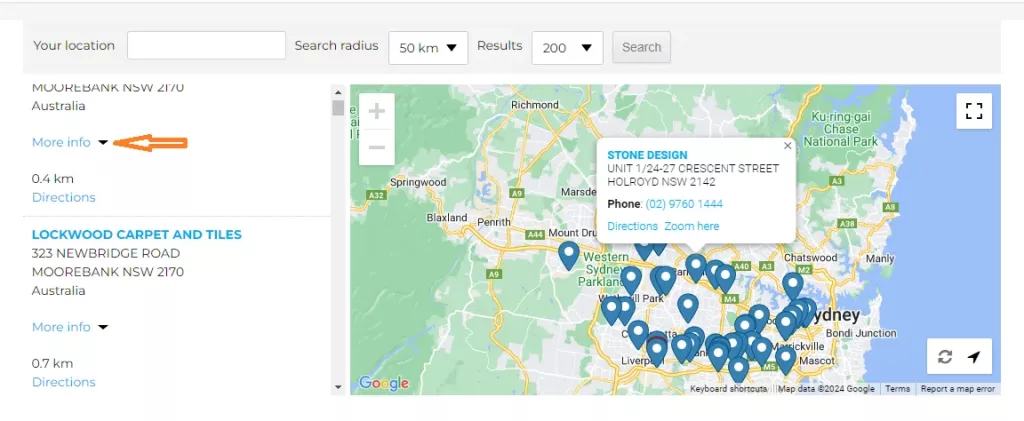Screen dimensions: 1024x421
Task: Click the map reset refresh icon
Action: coord(945,357)
